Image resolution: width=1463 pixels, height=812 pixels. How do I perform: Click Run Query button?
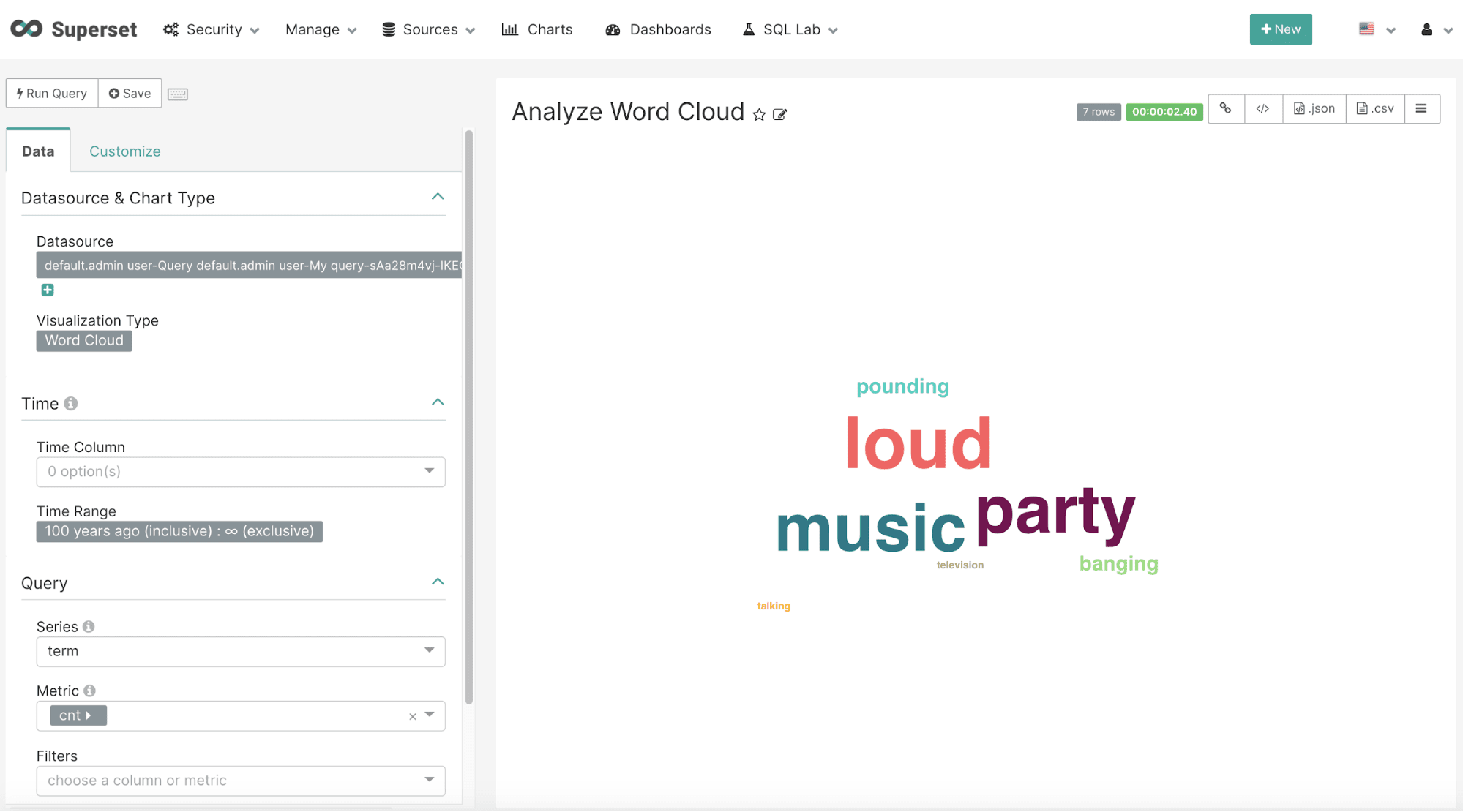(x=52, y=93)
